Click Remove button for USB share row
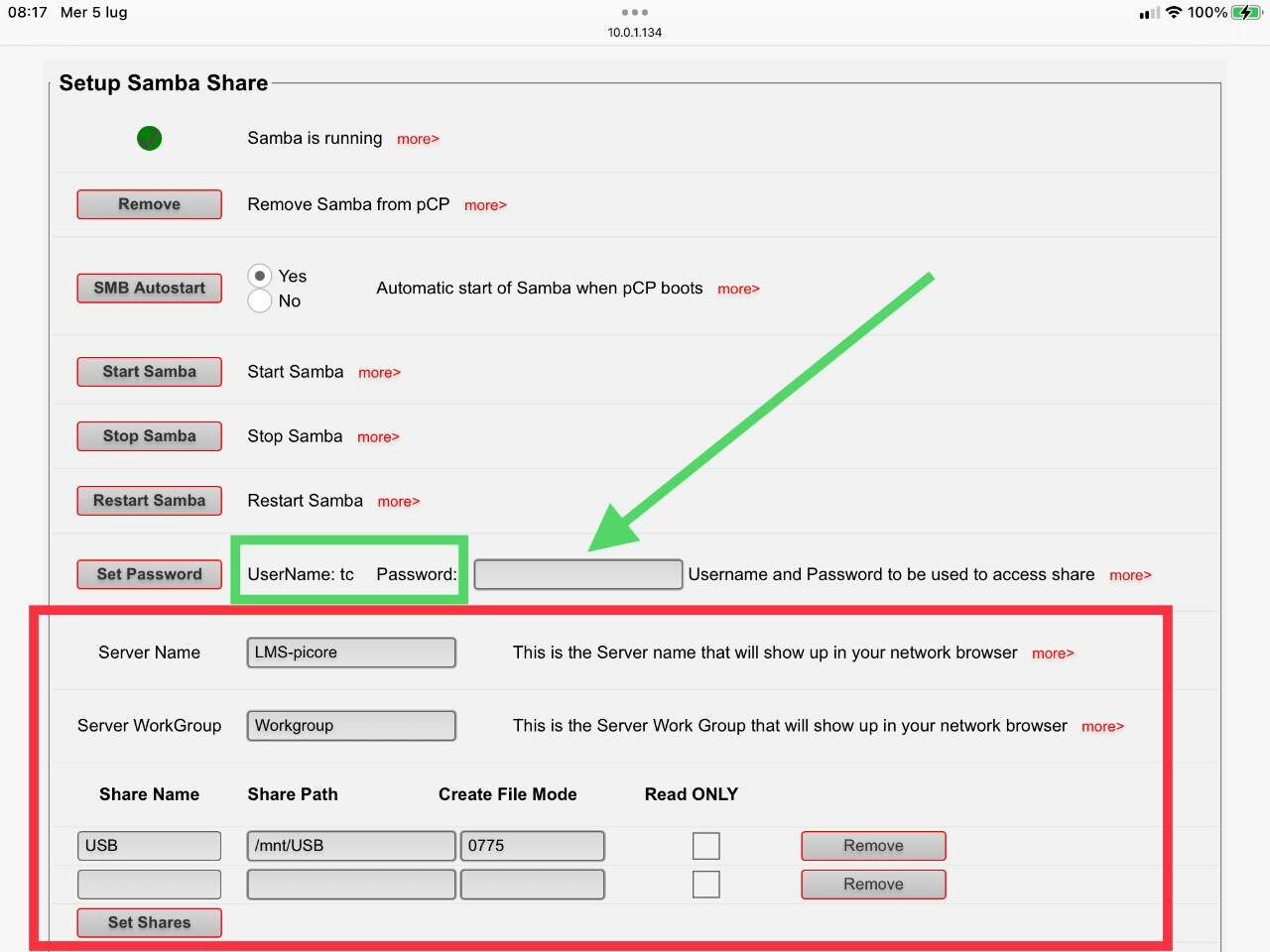Image resolution: width=1270 pixels, height=952 pixels. 873,846
